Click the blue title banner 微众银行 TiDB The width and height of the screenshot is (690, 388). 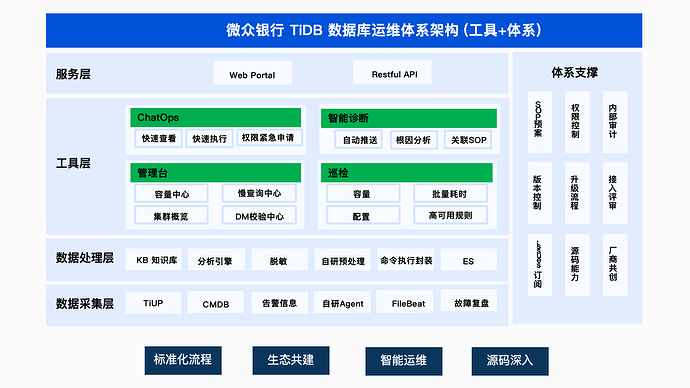pos(344,30)
